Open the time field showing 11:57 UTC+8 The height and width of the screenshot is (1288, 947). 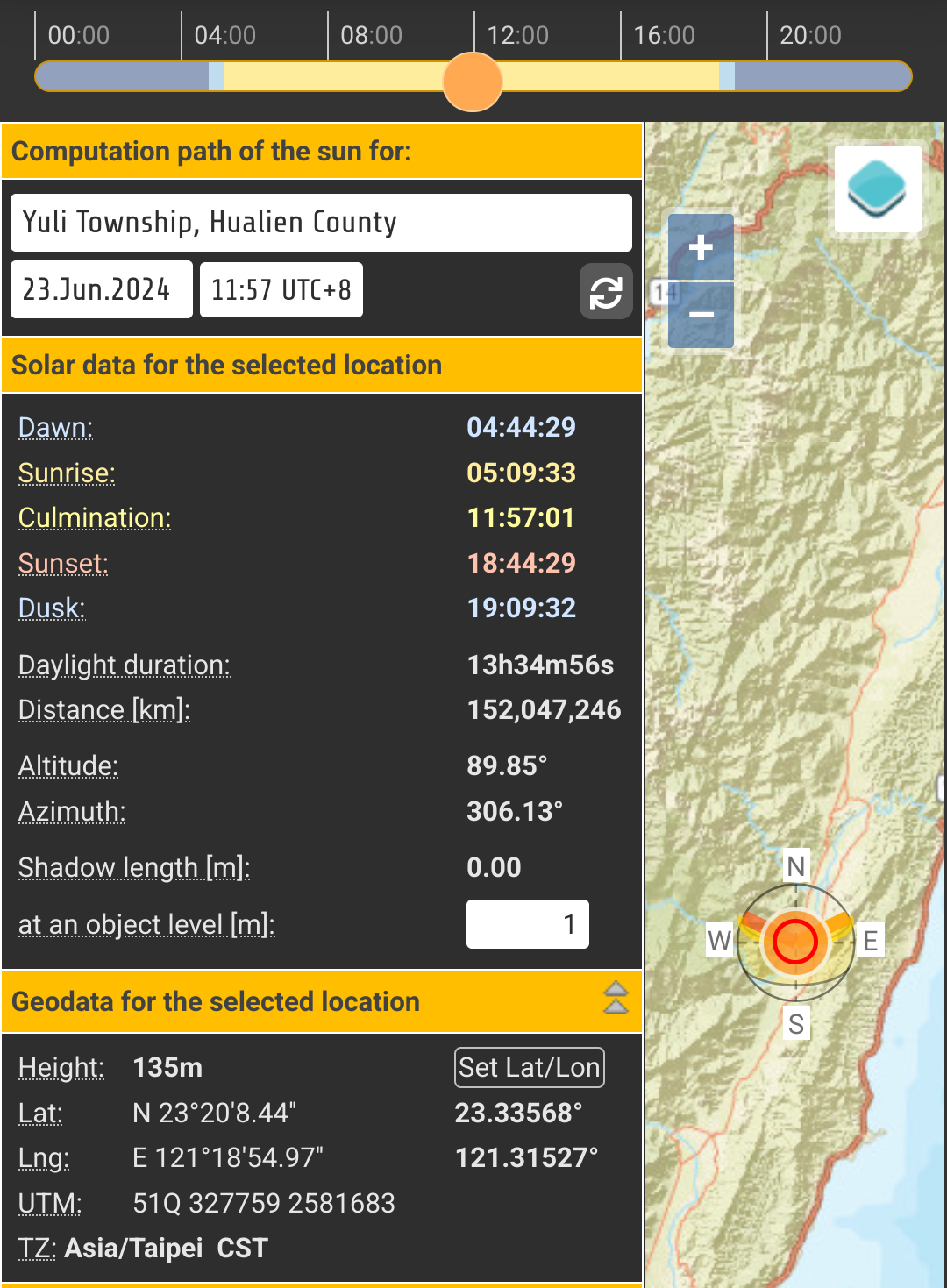(281, 289)
